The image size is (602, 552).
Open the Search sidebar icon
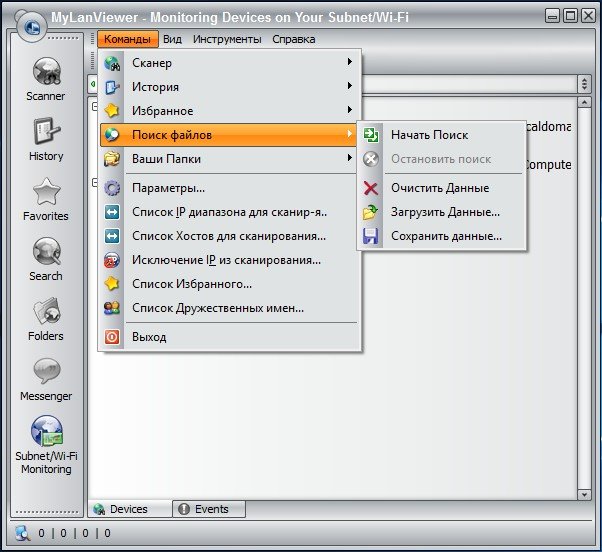(x=46, y=251)
